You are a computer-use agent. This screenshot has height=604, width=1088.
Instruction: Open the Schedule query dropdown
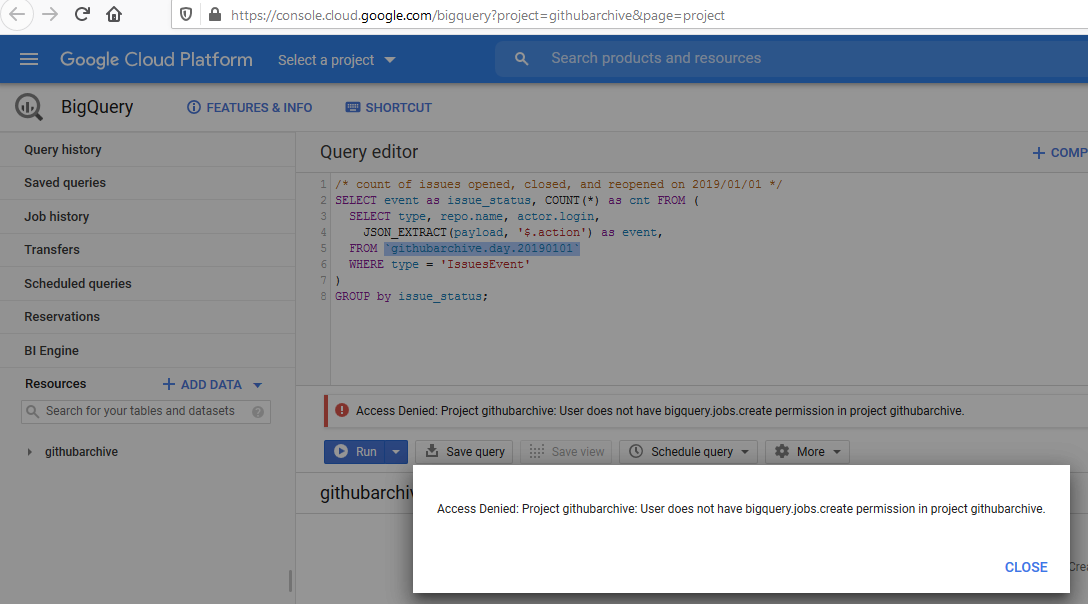688,452
